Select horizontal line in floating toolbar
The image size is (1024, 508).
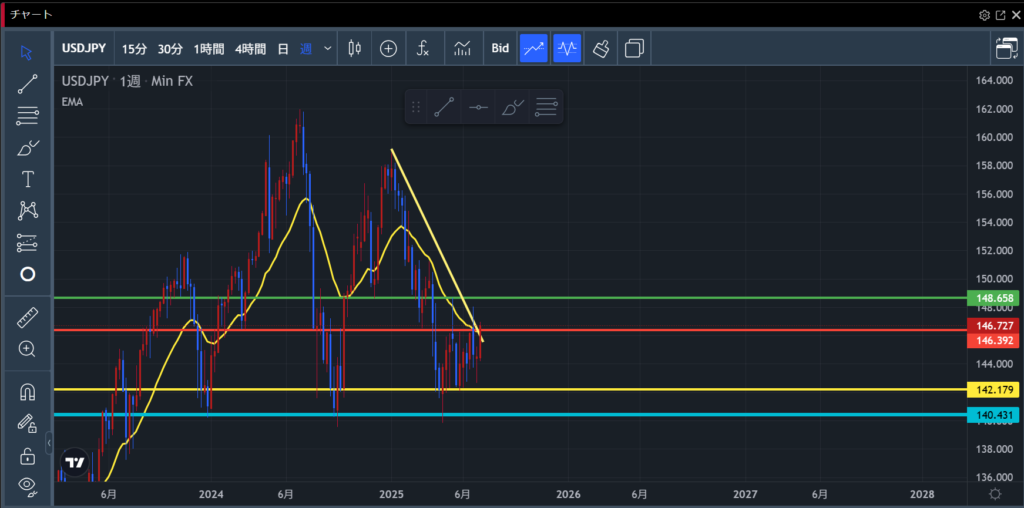[x=479, y=107]
